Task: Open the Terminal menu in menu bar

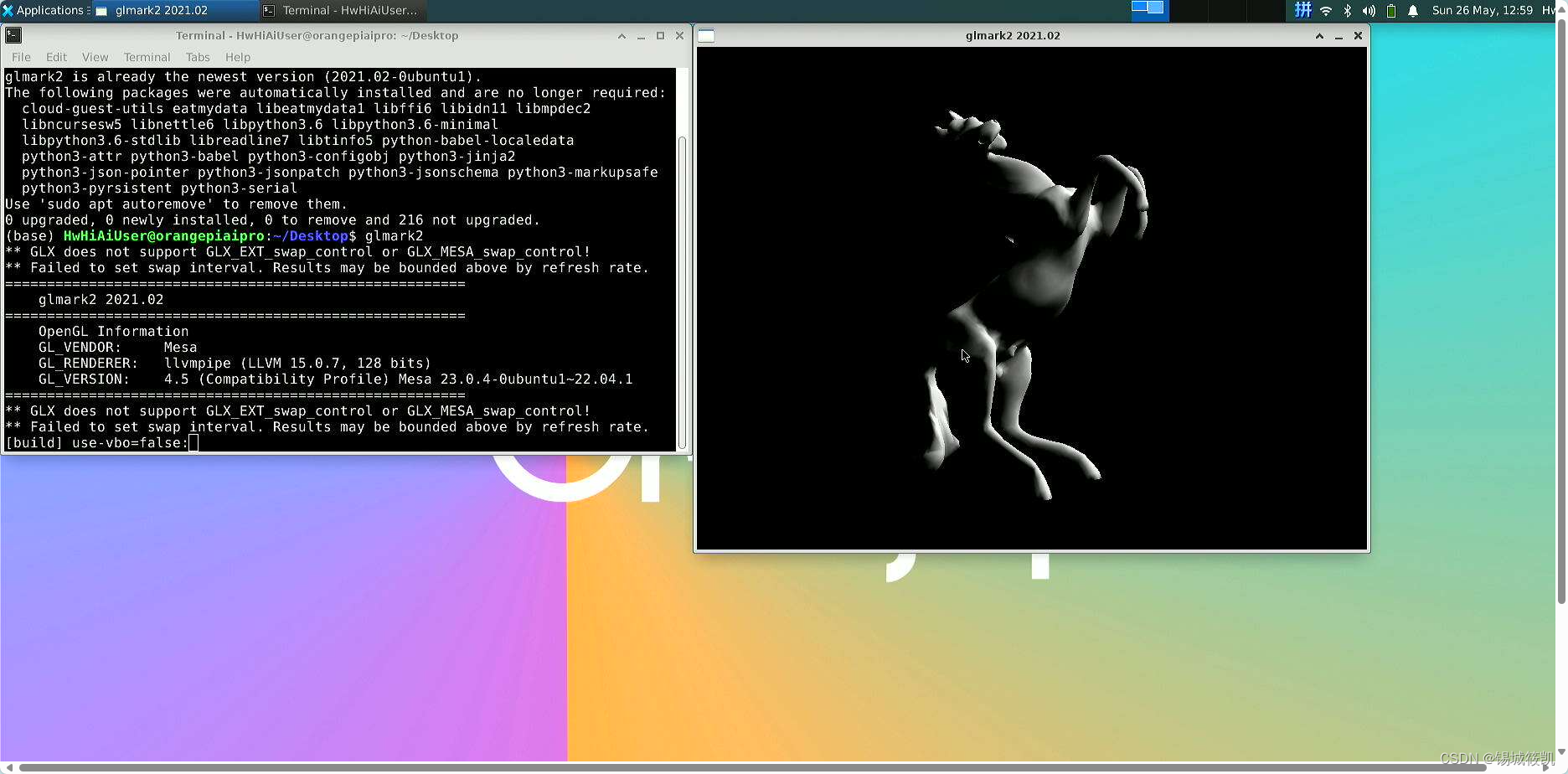Action: click(x=147, y=57)
